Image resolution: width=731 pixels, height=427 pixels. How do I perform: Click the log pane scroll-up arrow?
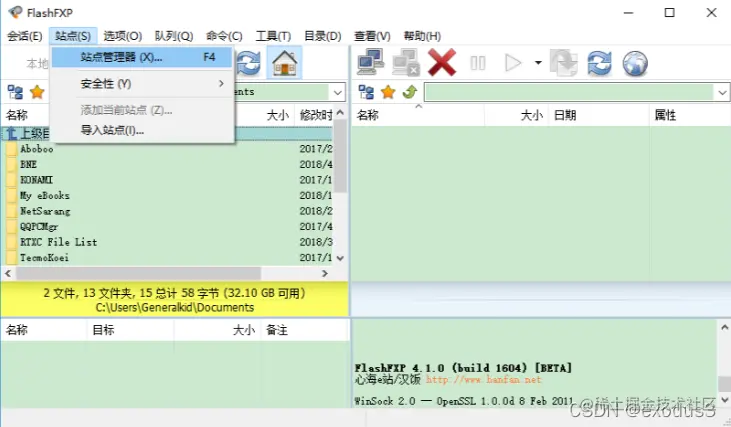724,328
